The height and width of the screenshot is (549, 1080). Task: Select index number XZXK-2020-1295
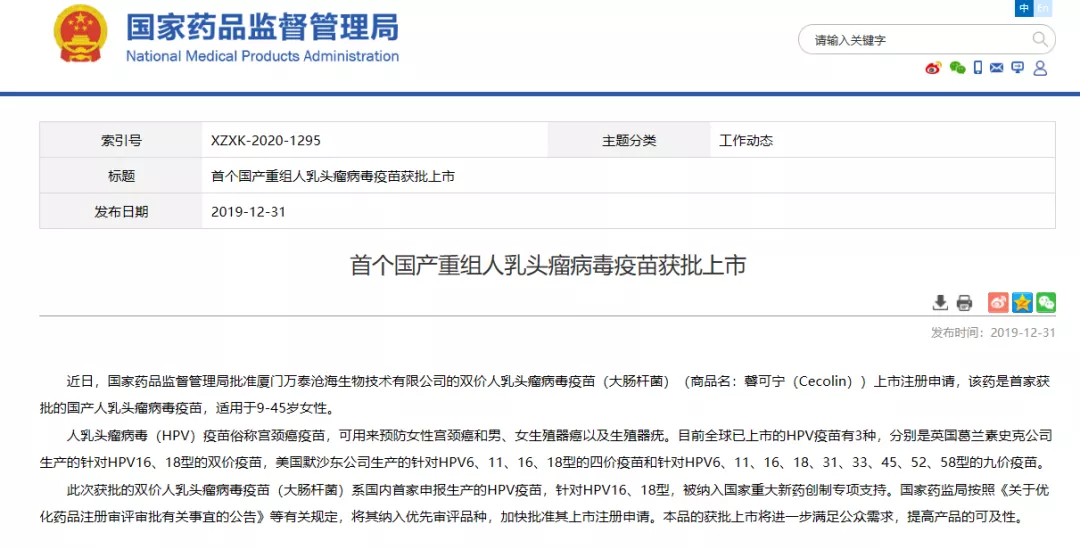click(265, 141)
